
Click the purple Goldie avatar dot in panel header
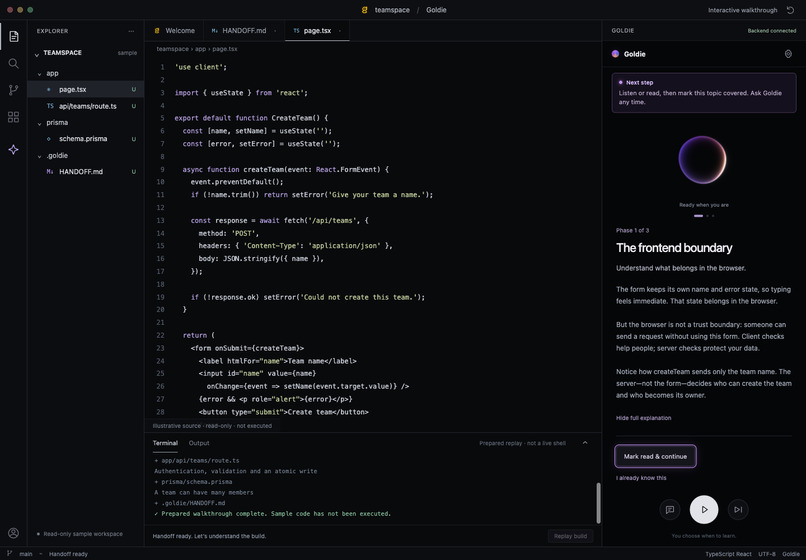pos(615,54)
